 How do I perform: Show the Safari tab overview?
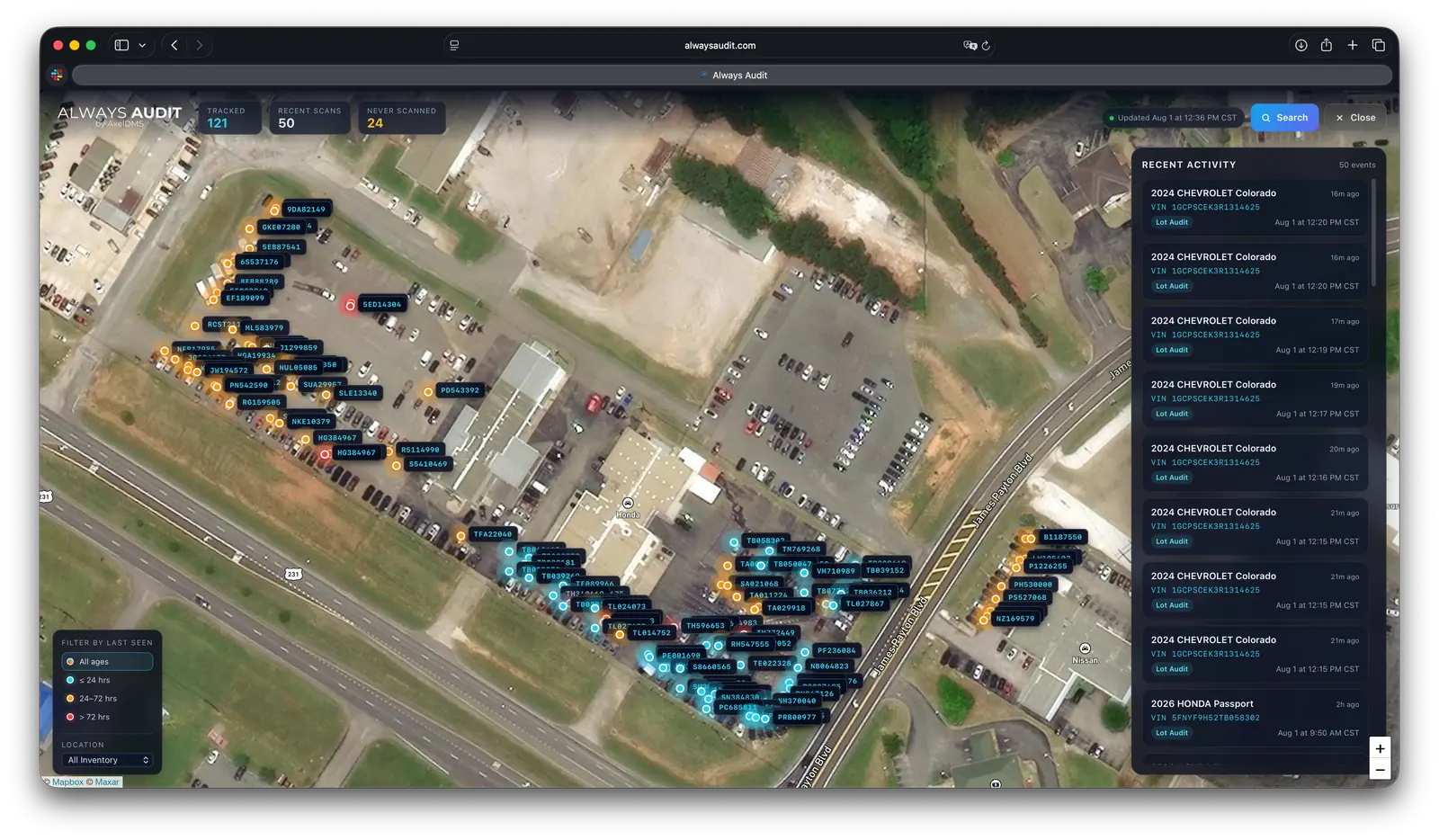coord(1378,45)
